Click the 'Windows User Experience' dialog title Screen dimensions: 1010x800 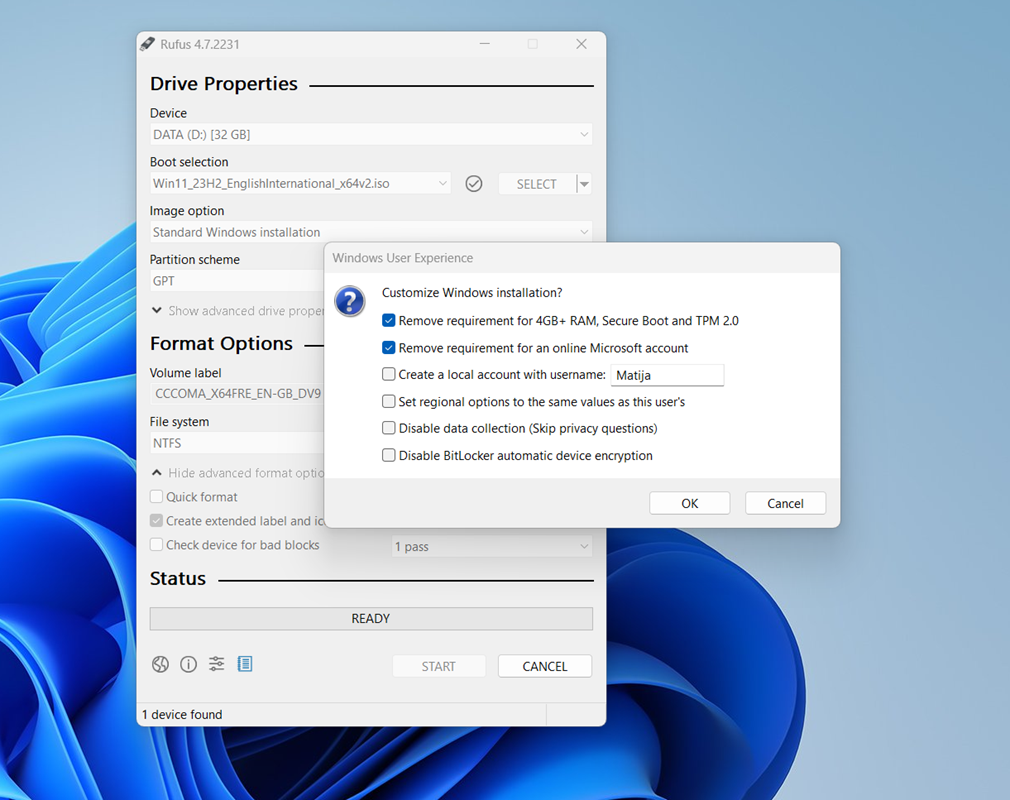[403, 258]
